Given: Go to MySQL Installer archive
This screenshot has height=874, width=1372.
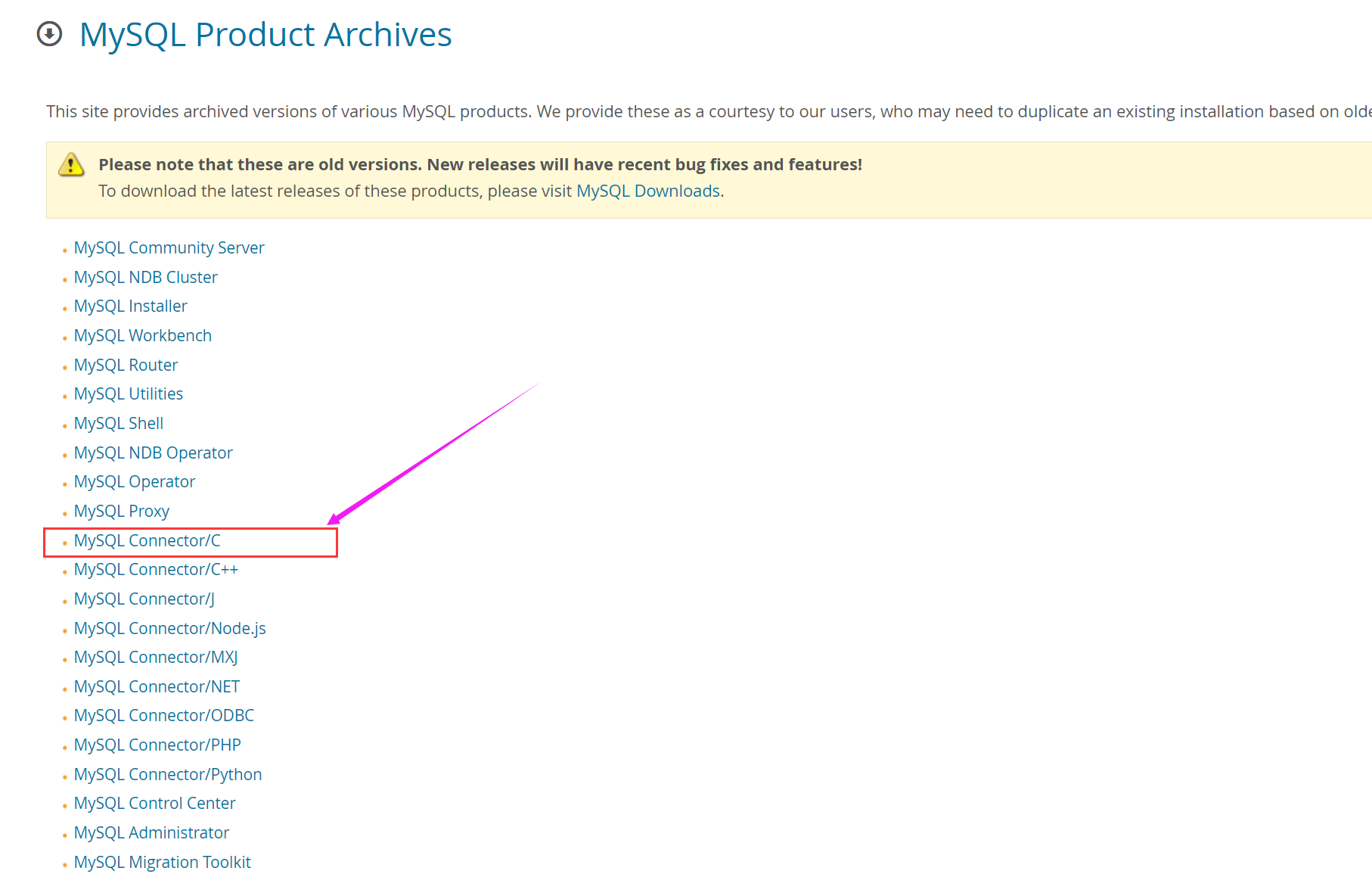Looking at the screenshot, I should tap(130, 306).
